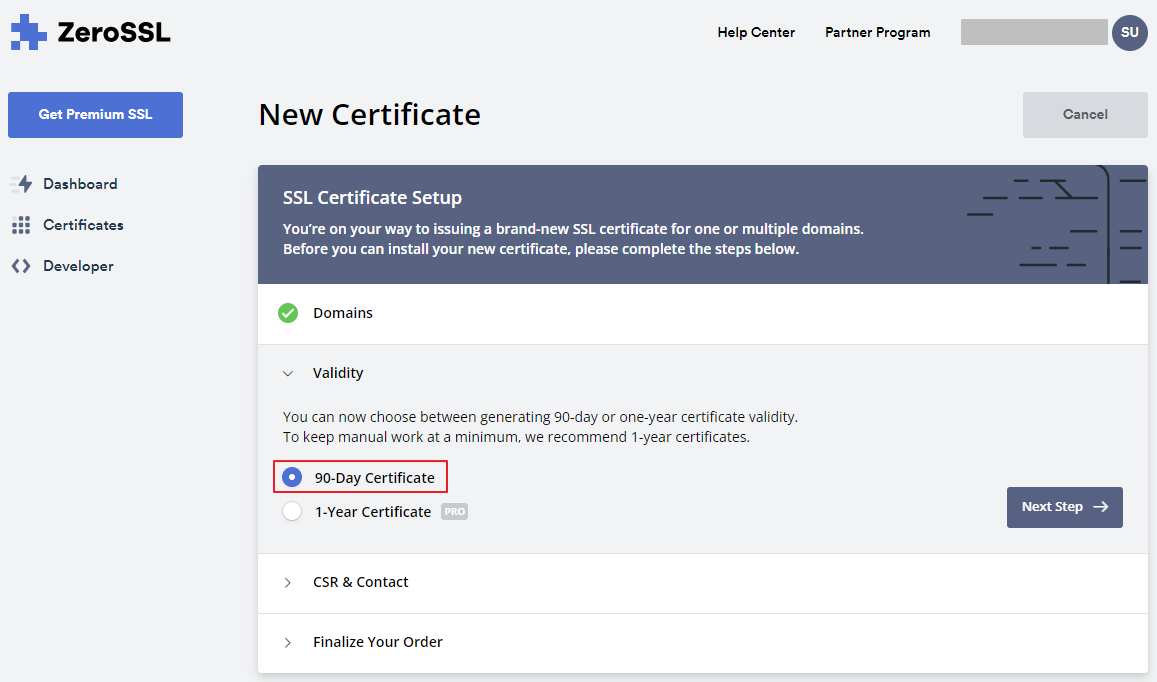Open the Help Center link
The height and width of the screenshot is (682, 1157).
pos(756,32)
